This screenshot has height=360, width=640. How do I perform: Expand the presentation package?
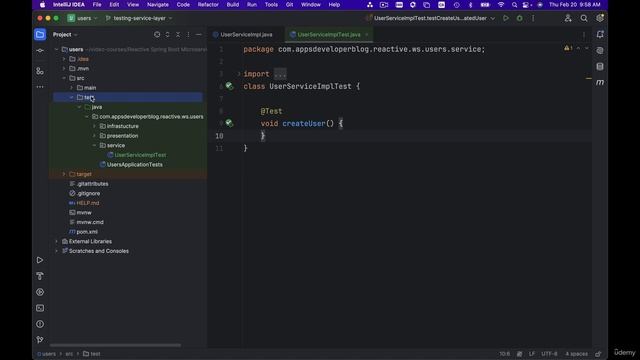[x=94, y=136]
